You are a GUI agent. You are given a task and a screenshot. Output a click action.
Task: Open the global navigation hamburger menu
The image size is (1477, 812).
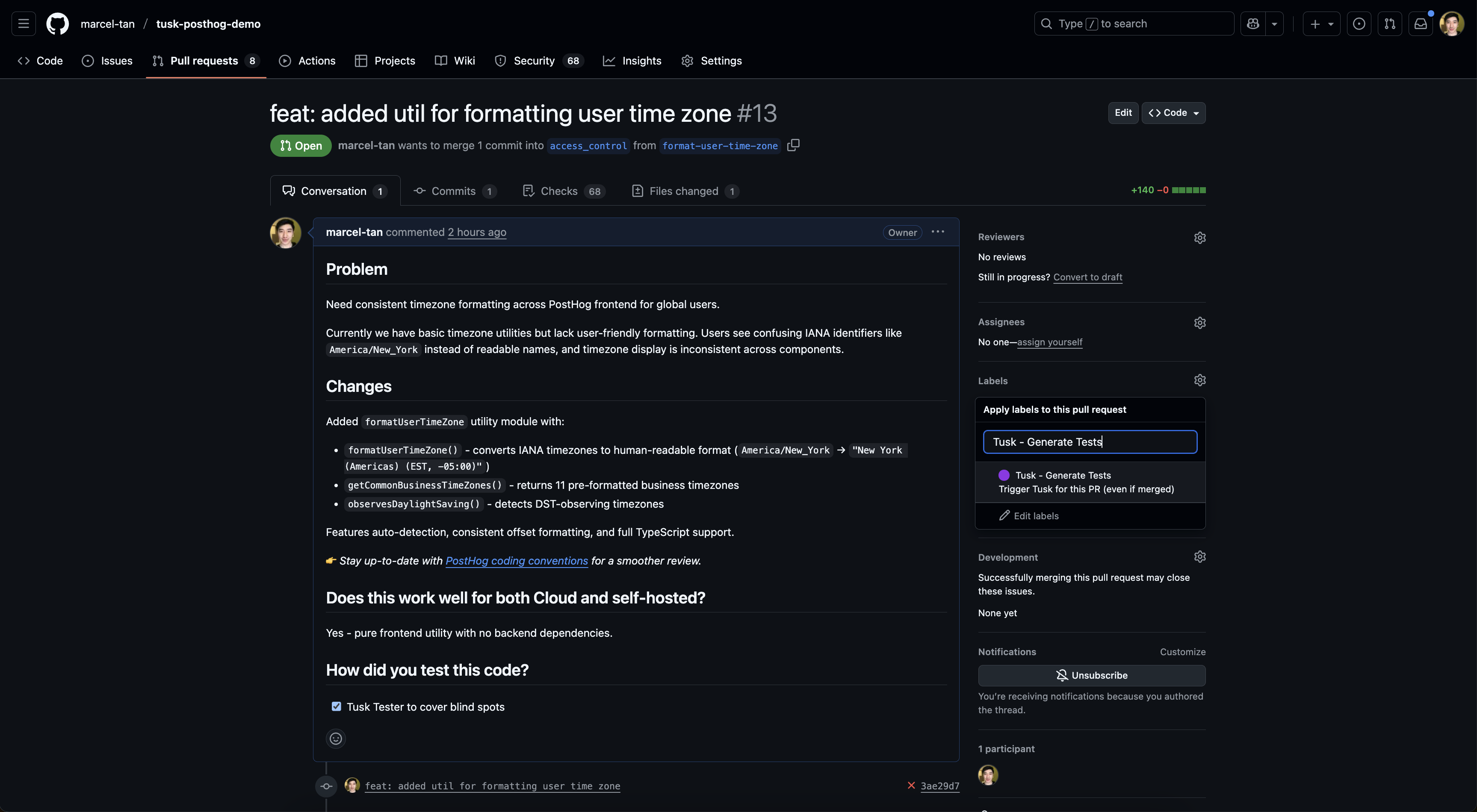tap(24, 24)
